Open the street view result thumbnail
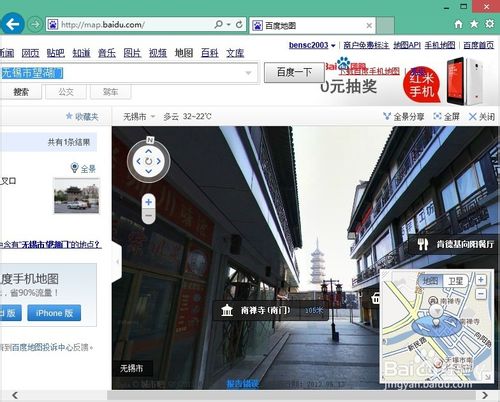Image resolution: width=500 pixels, height=402 pixels. point(77,196)
